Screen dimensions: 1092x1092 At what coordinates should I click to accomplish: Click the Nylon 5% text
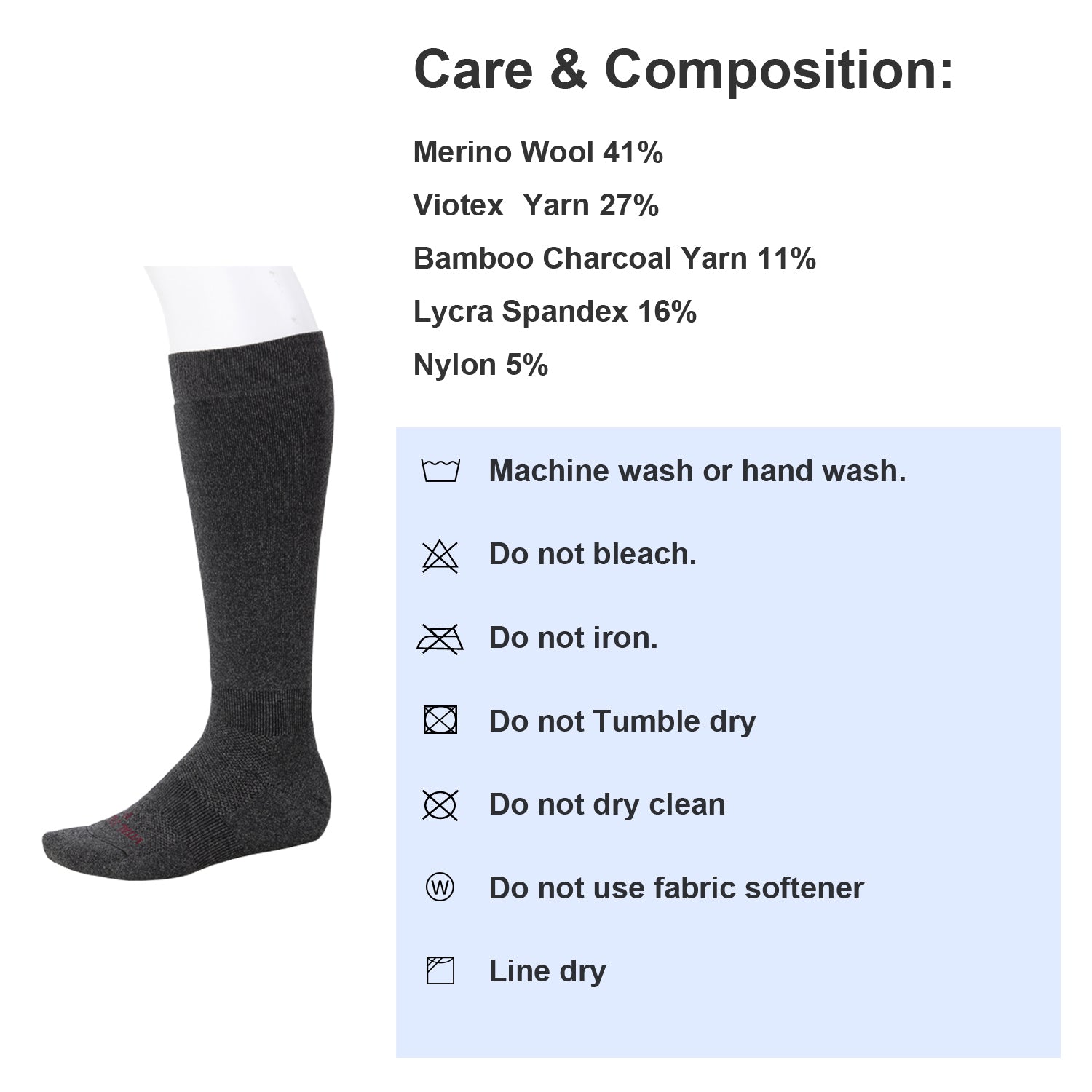(480, 365)
